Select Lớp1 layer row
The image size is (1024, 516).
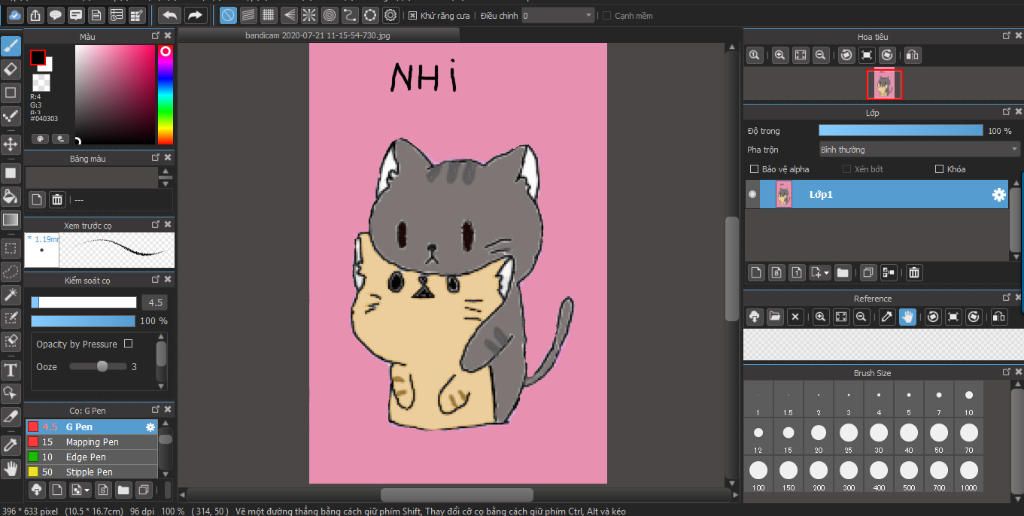877,195
